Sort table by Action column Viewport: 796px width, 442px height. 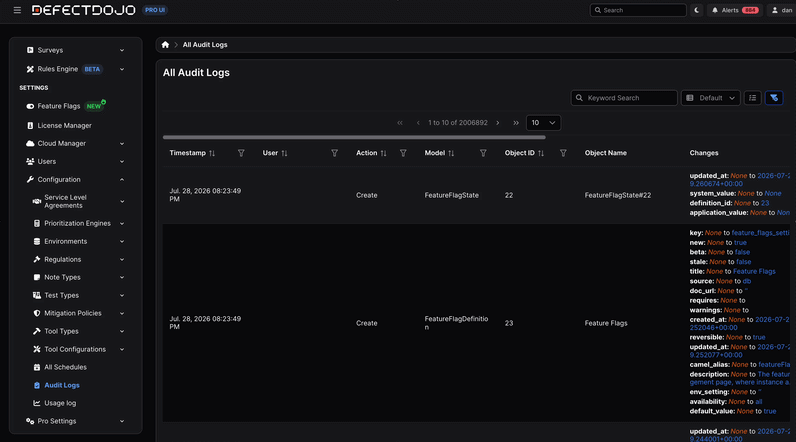(383, 153)
